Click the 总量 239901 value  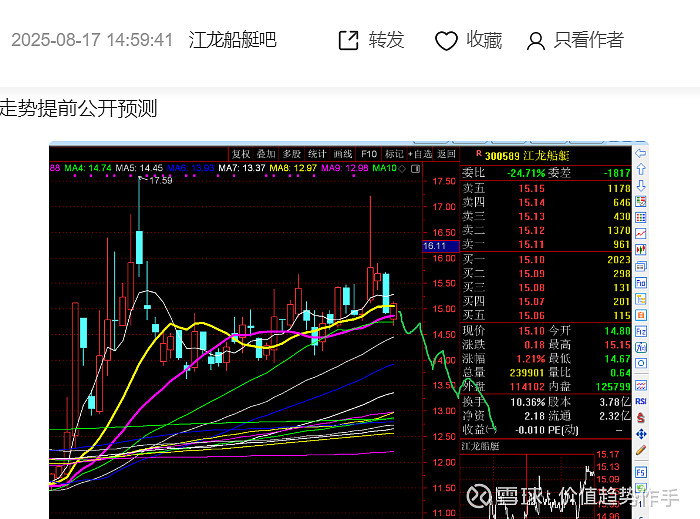click(x=527, y=373)
